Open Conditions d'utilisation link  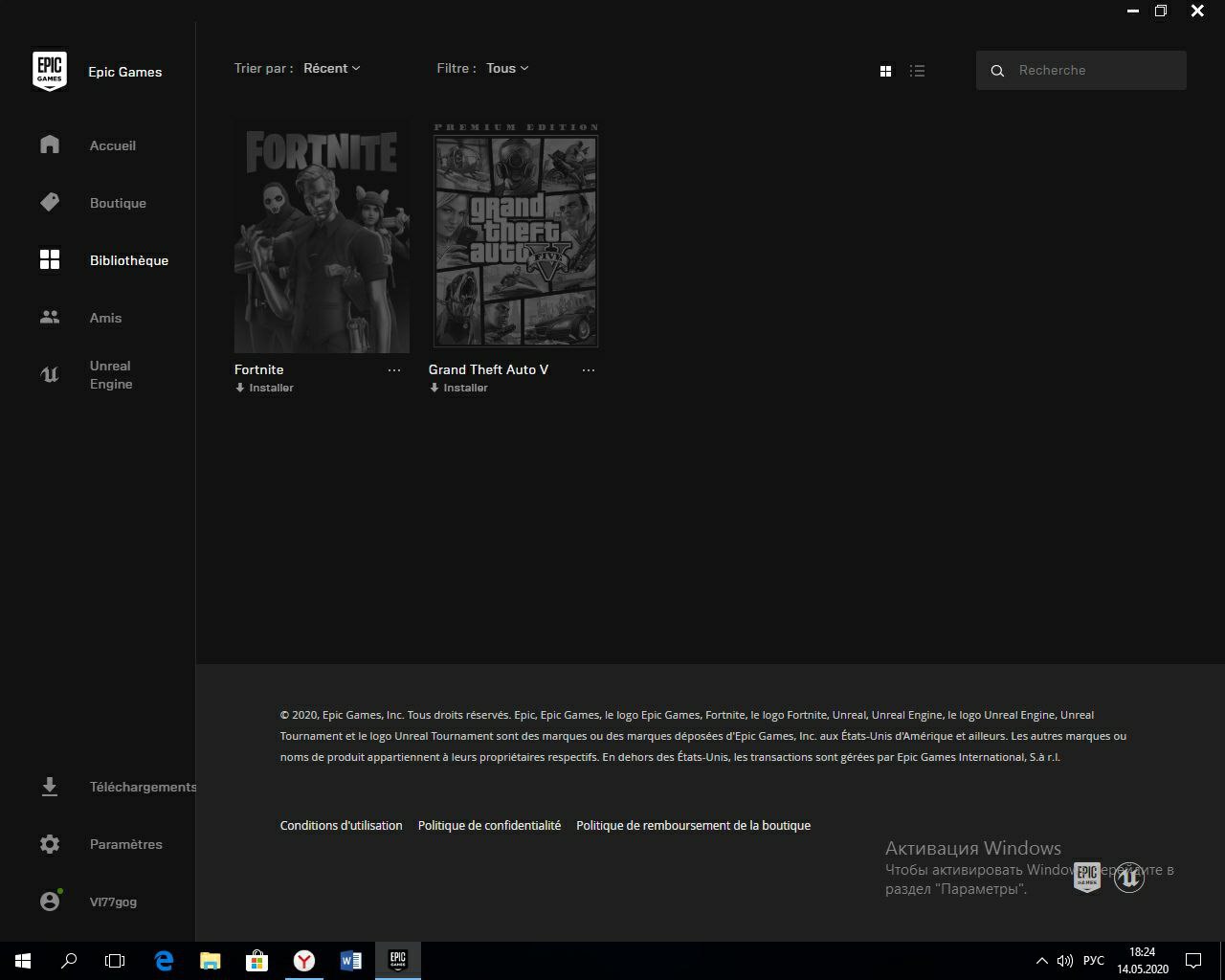[x=341, y=825]
